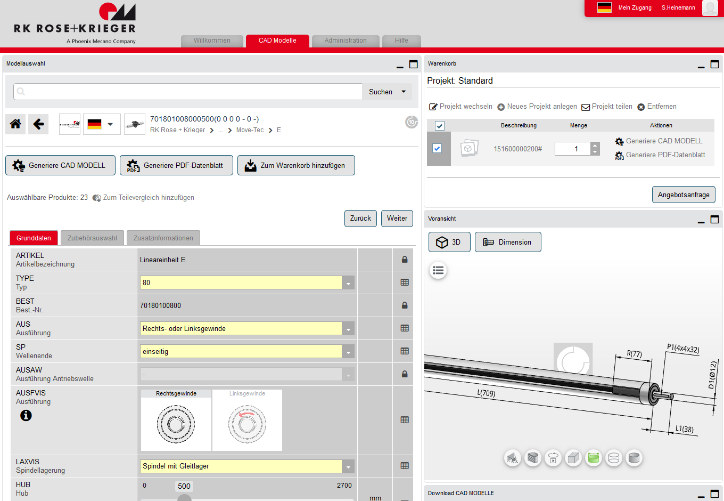Screen dimensions: 724x501
Task: Open the table icon in the AUSFVIS row
Action: pos(404,420)
